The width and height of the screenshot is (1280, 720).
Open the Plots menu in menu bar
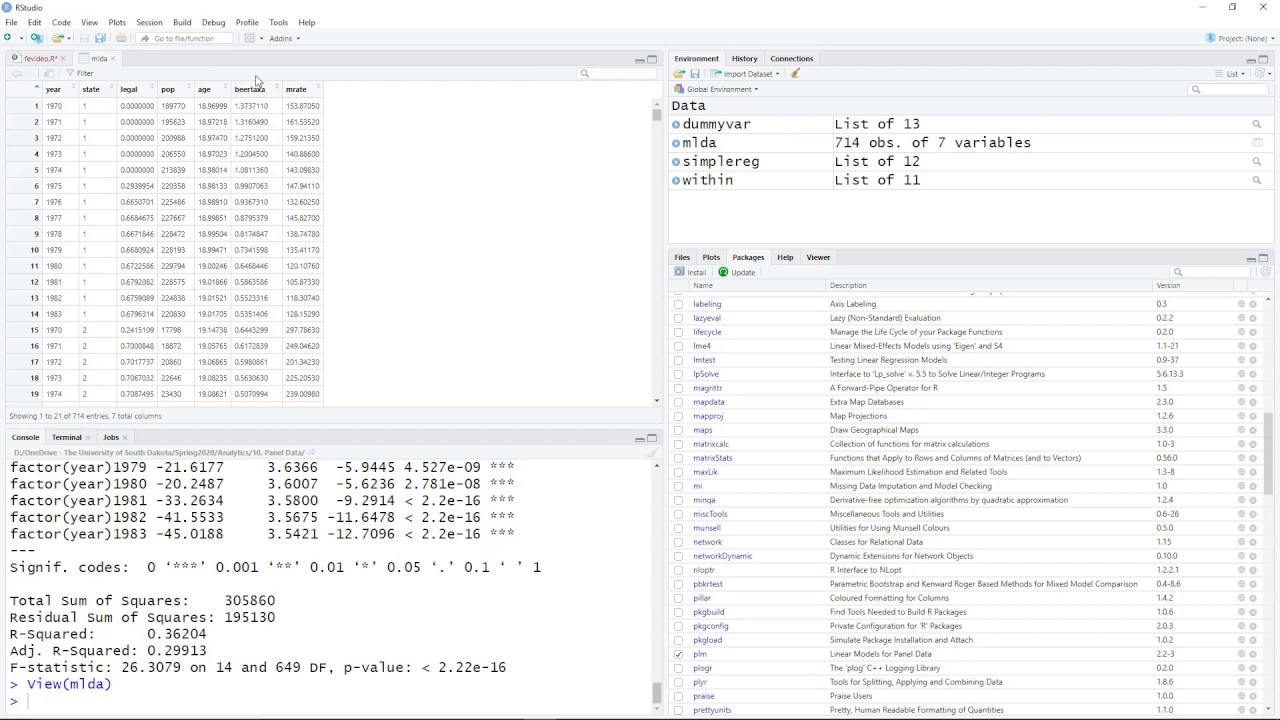pos(117,22)
